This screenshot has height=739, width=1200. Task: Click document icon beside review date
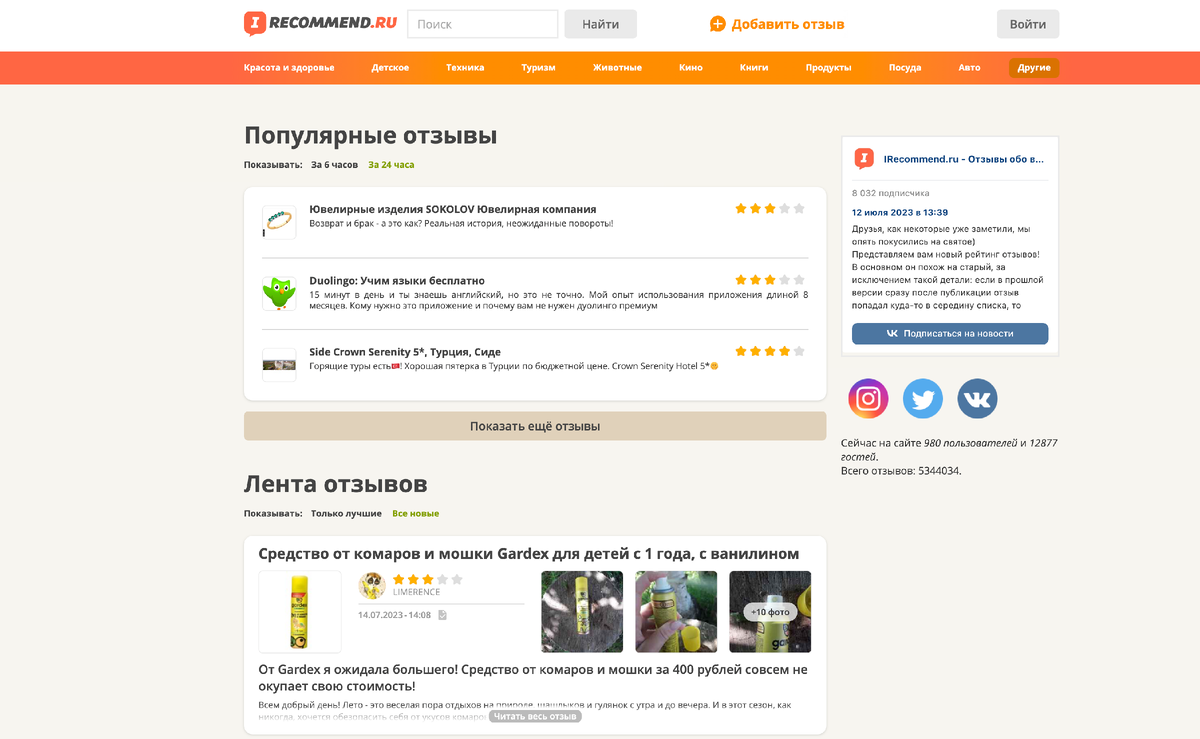point(443,615)
